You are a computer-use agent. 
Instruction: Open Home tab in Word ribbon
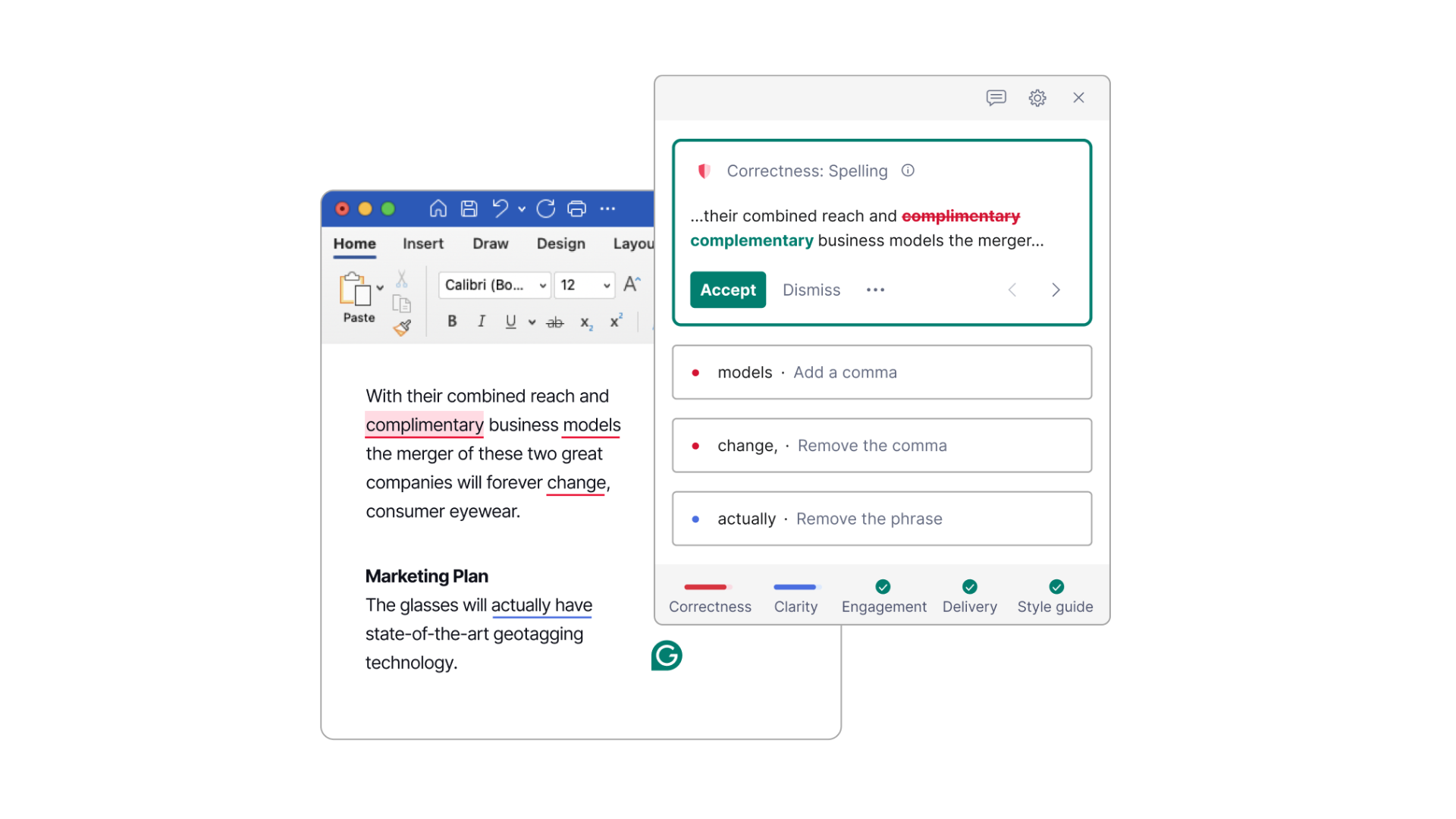click(354, 244)
